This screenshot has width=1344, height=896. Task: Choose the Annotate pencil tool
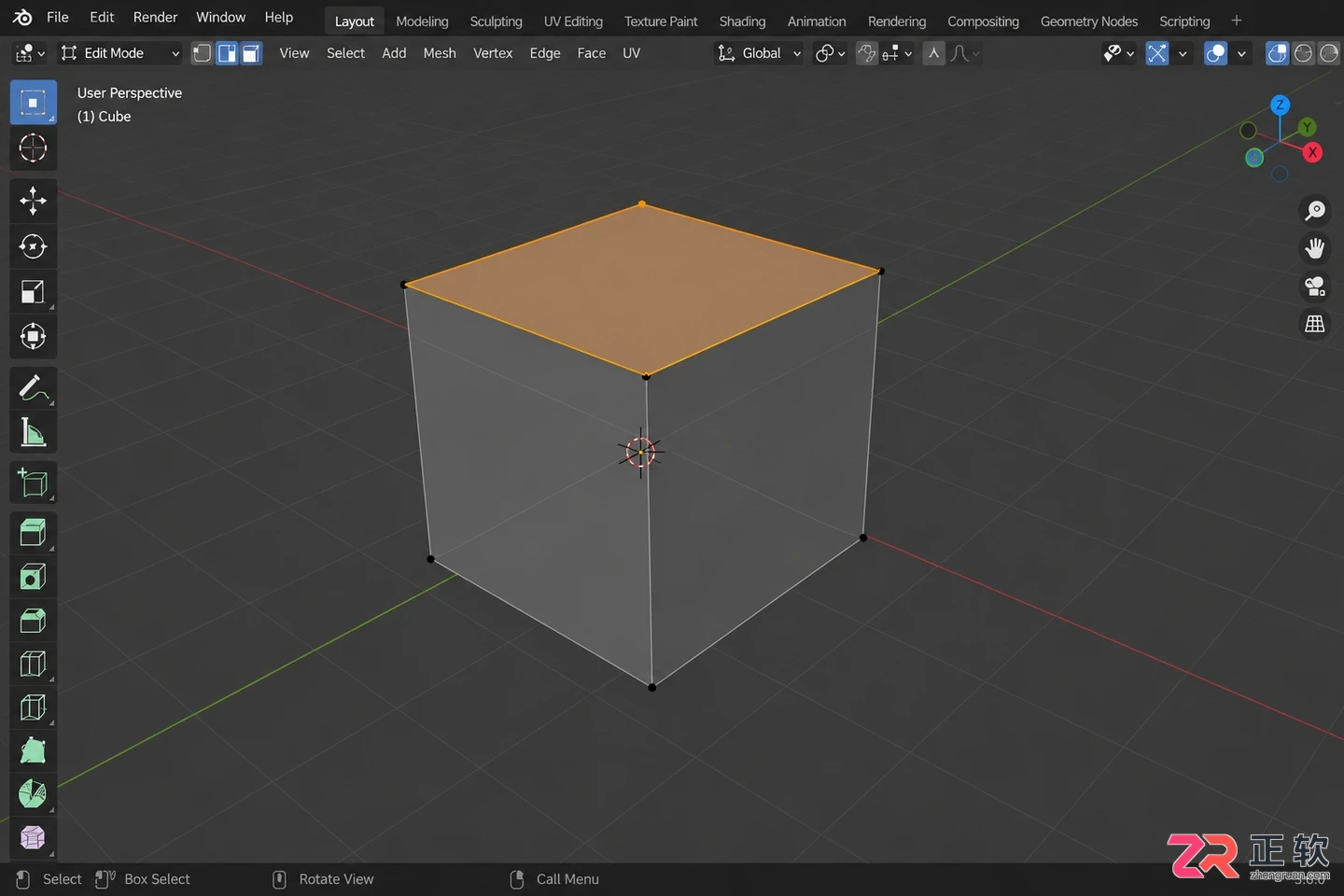[x=33, y=387]
